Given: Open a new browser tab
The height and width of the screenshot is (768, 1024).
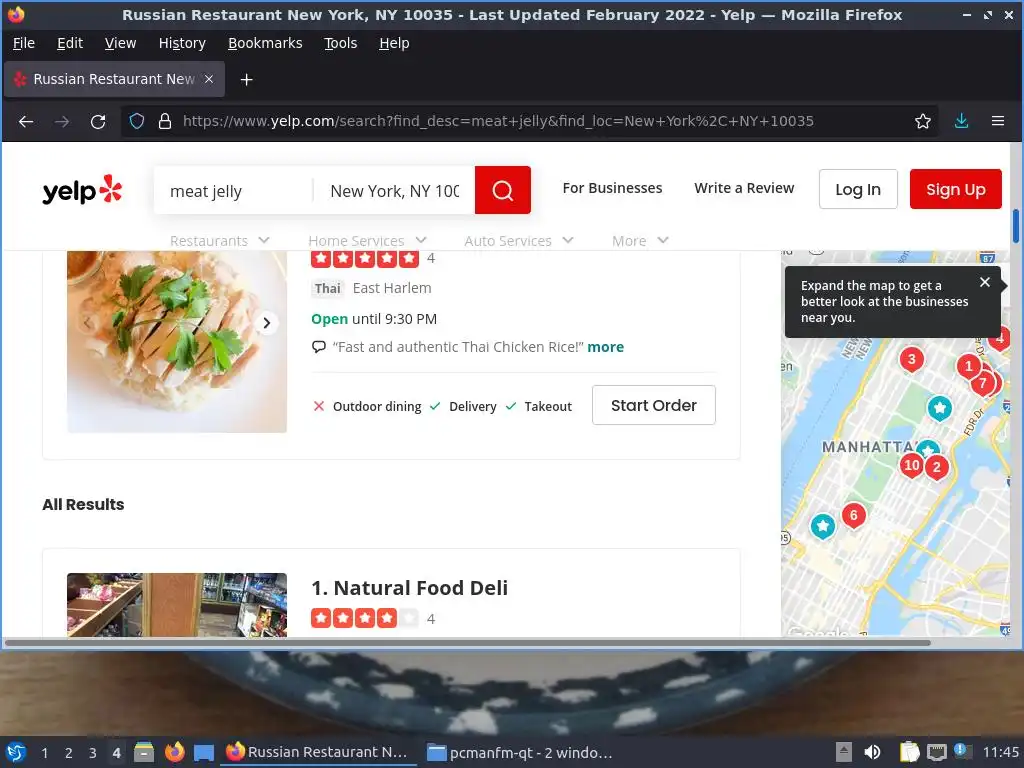Looking at the screenshot, I should click(x=246, y=80).
